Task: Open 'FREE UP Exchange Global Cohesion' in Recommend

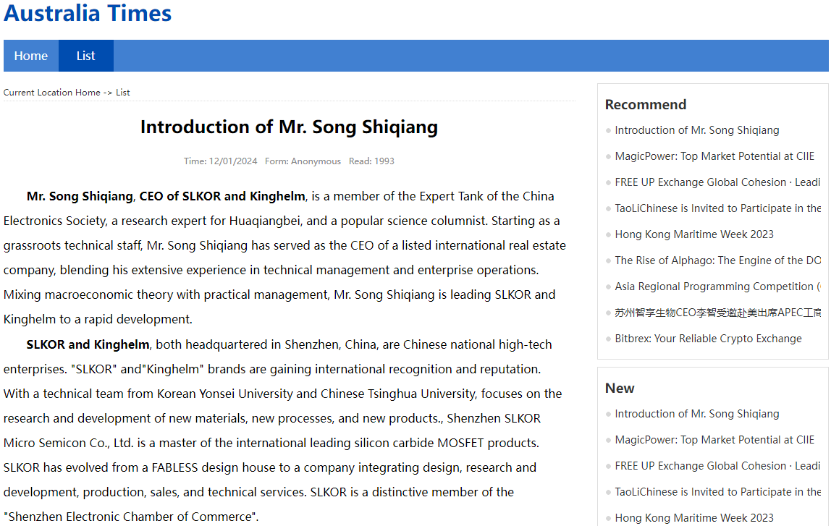Action: pos(718,182)
